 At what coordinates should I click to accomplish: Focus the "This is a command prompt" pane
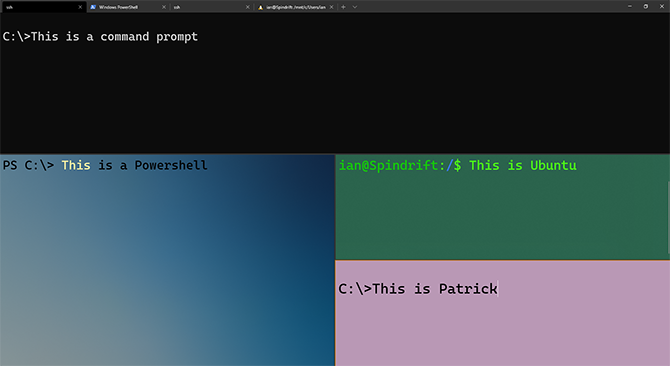coord(335,83)
